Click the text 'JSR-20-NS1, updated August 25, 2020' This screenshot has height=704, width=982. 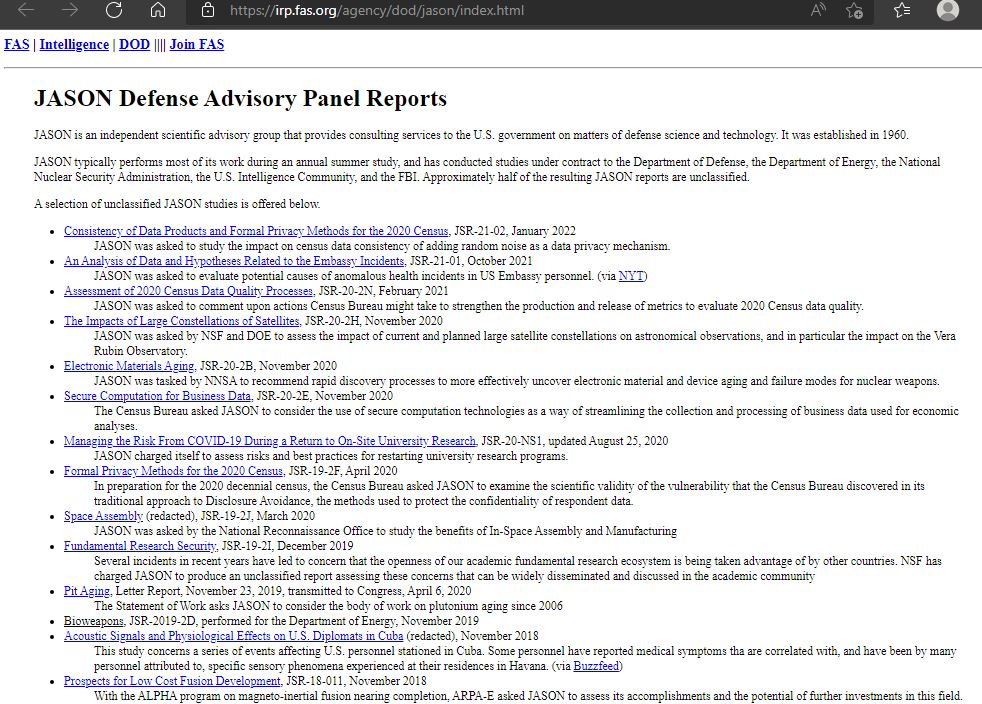tap(575, 442)
